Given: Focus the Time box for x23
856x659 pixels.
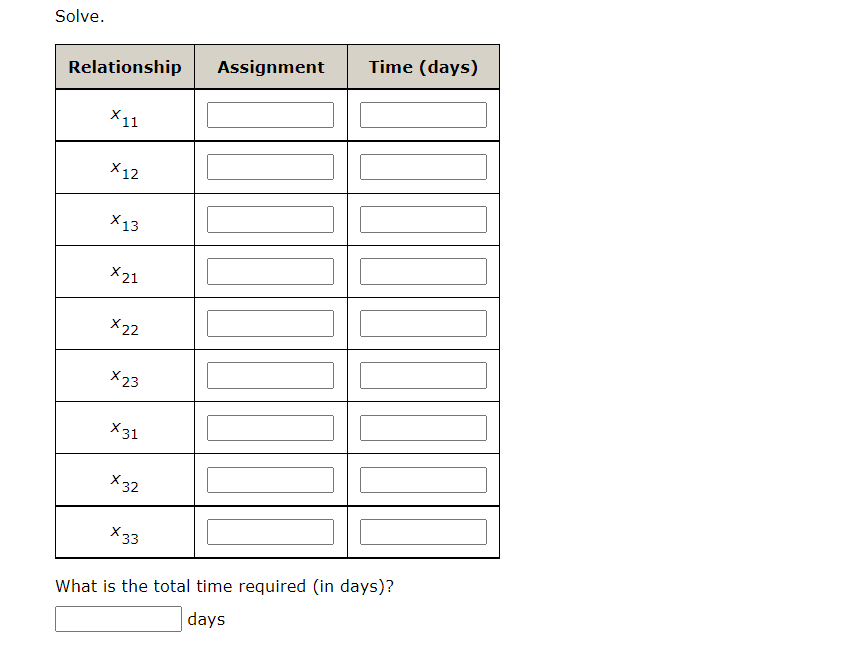Looking at the screenshot, I should 423,376.
